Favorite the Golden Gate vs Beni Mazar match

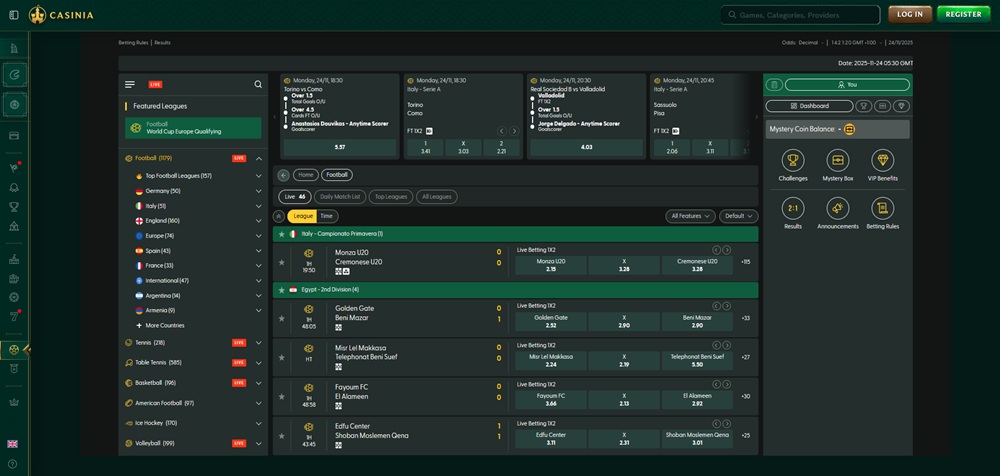pos(281,318)
